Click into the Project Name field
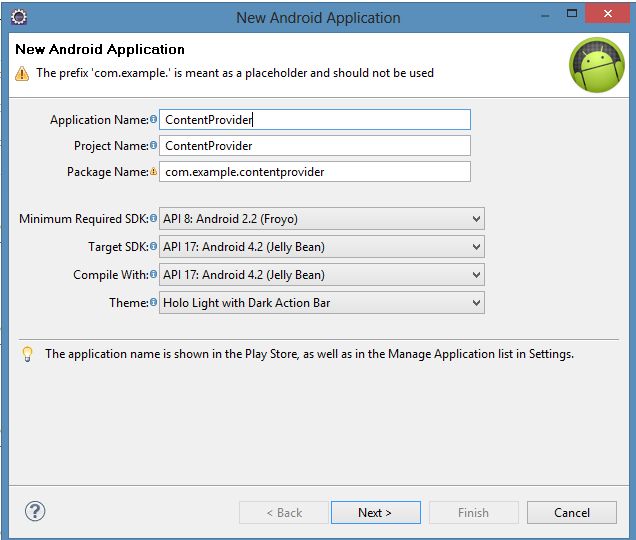Viewport: 636px width, 540px height. click(x=315, y=146)
